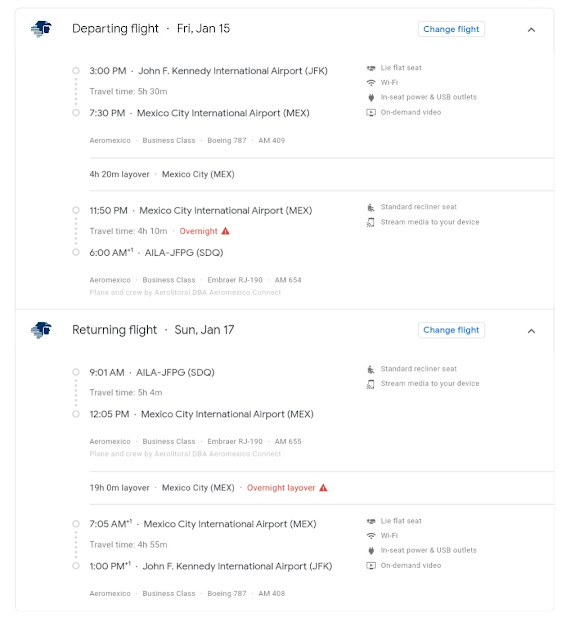Click the Wi-Fi icon in returning AM 408 amenities
The image size is (566, 640).
tap(371, 536)
